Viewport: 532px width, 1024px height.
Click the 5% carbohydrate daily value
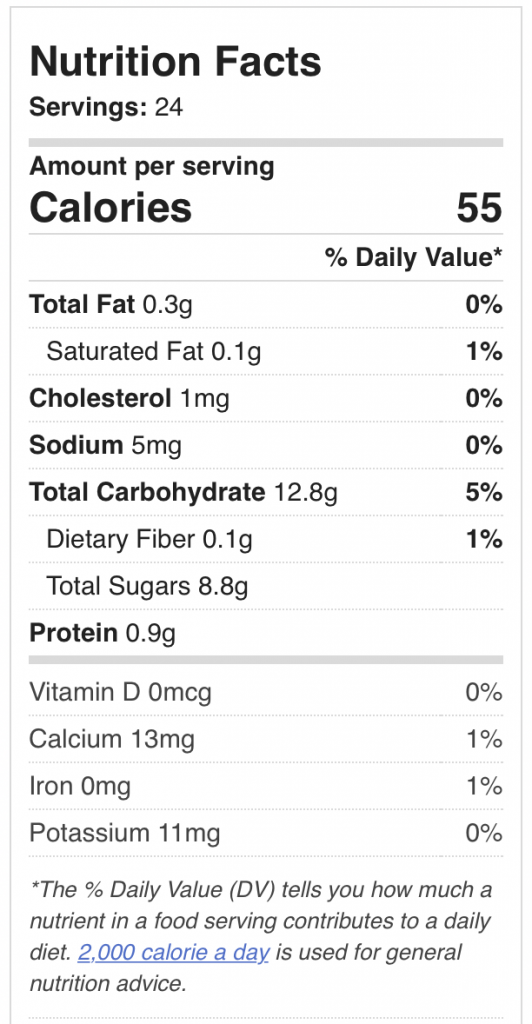point(484,492)
